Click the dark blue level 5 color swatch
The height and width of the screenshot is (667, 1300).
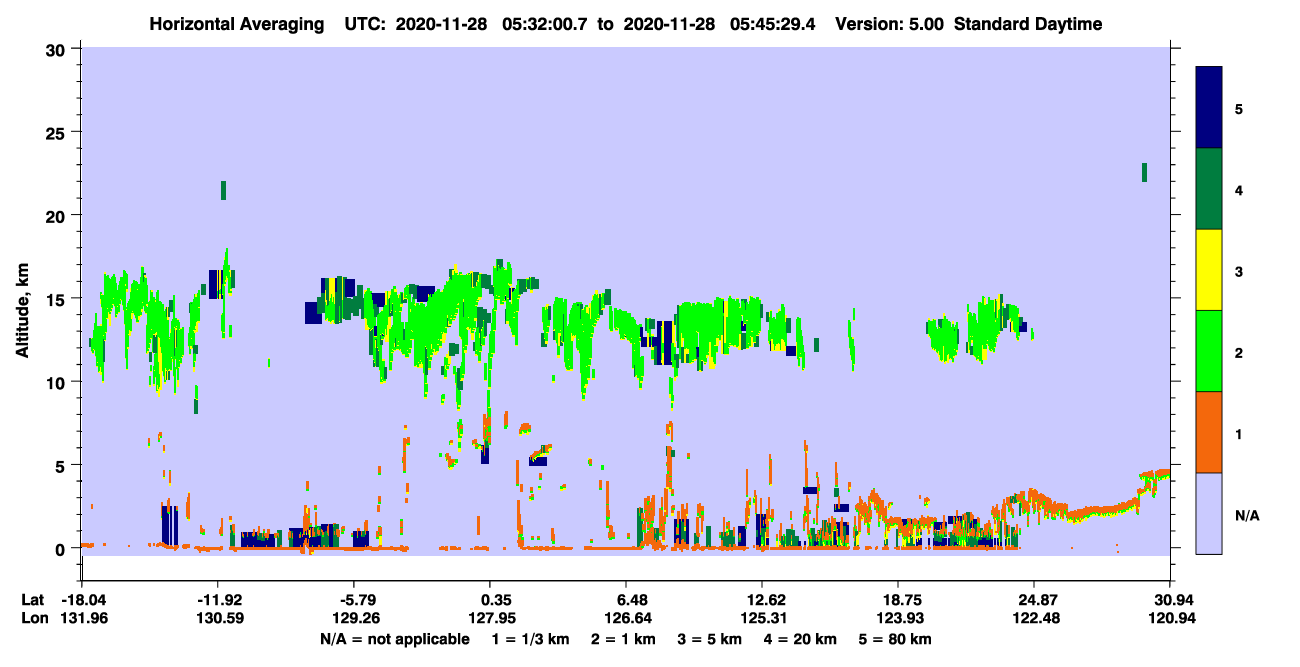1209,107
